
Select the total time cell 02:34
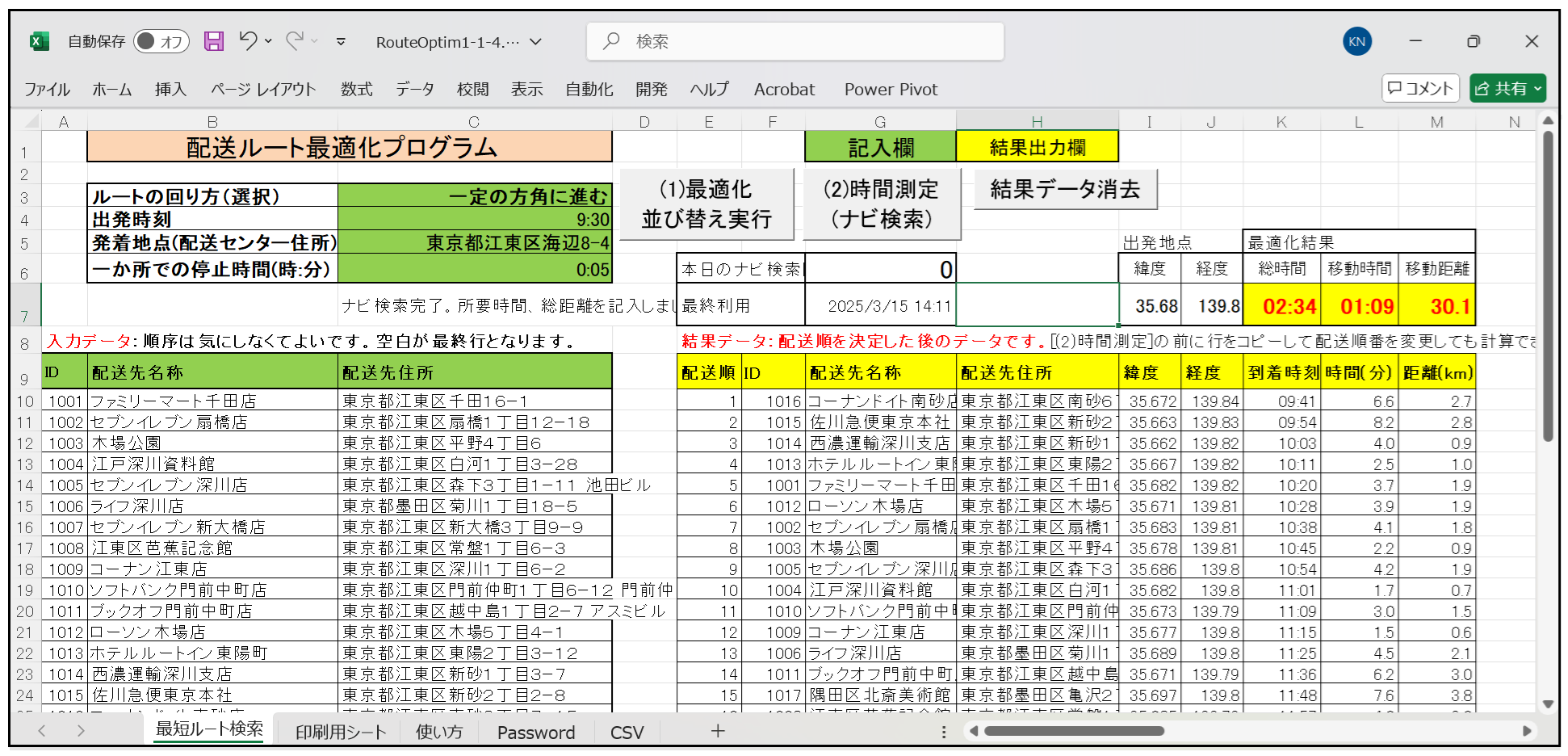[1281, 304]
